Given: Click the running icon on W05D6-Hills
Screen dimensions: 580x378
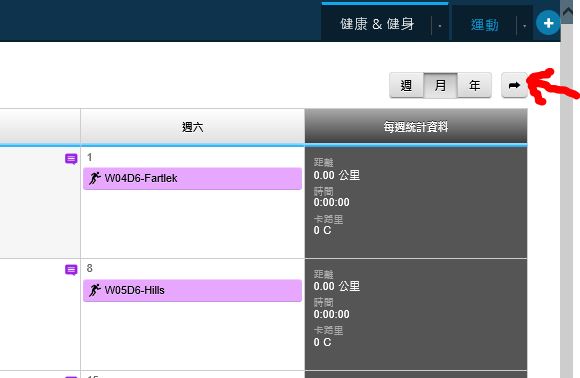Looking at the screenshot, I should (94, 290).
